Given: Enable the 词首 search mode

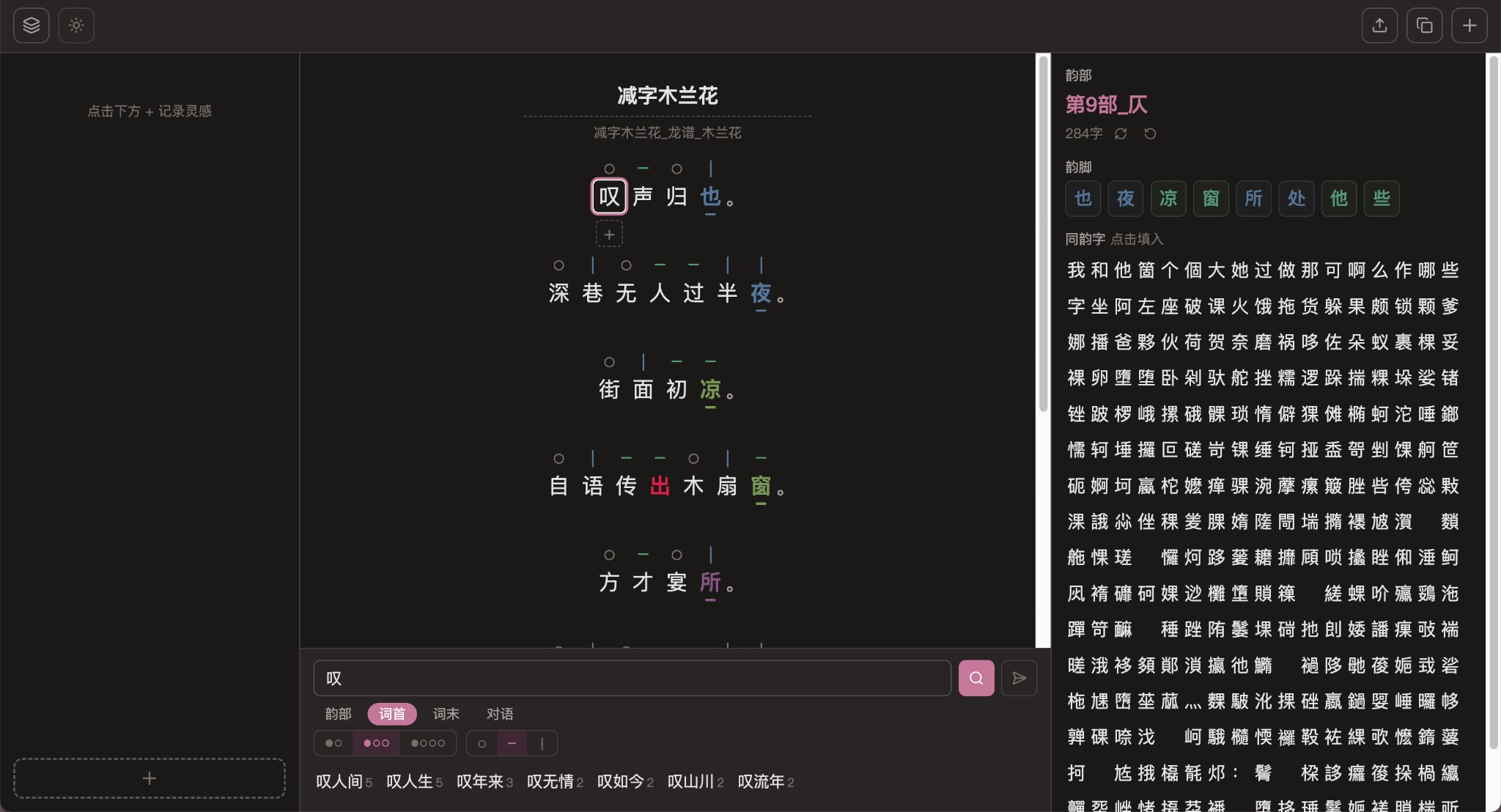Looking at the screenshot, I should [391, 713].
